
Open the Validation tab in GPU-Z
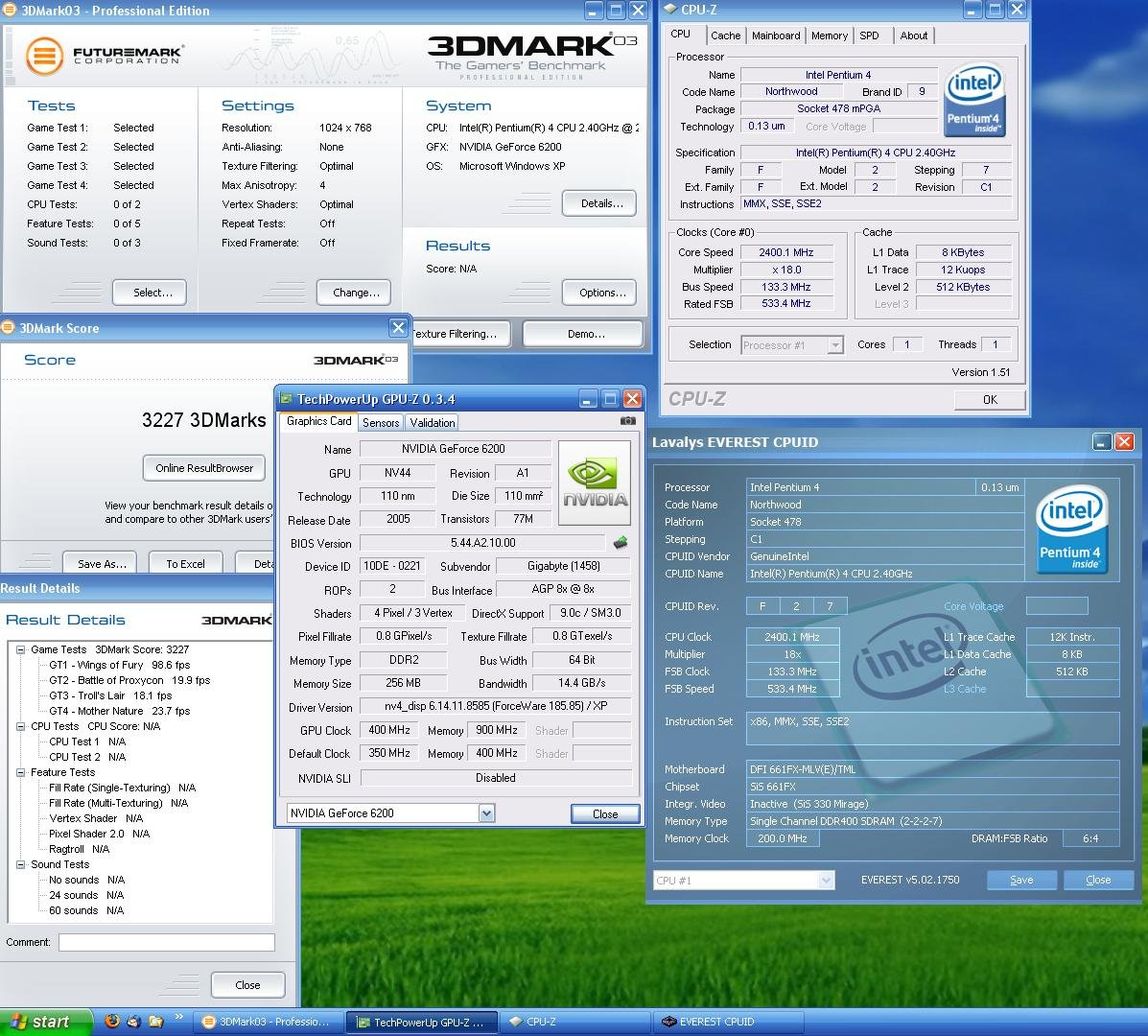coord(432,422)
